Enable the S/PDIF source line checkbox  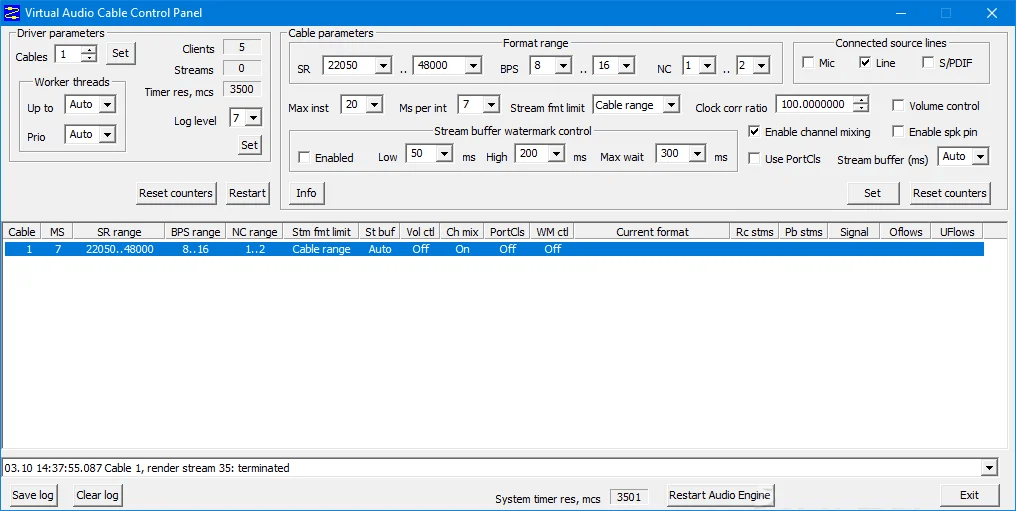point(928,63)
